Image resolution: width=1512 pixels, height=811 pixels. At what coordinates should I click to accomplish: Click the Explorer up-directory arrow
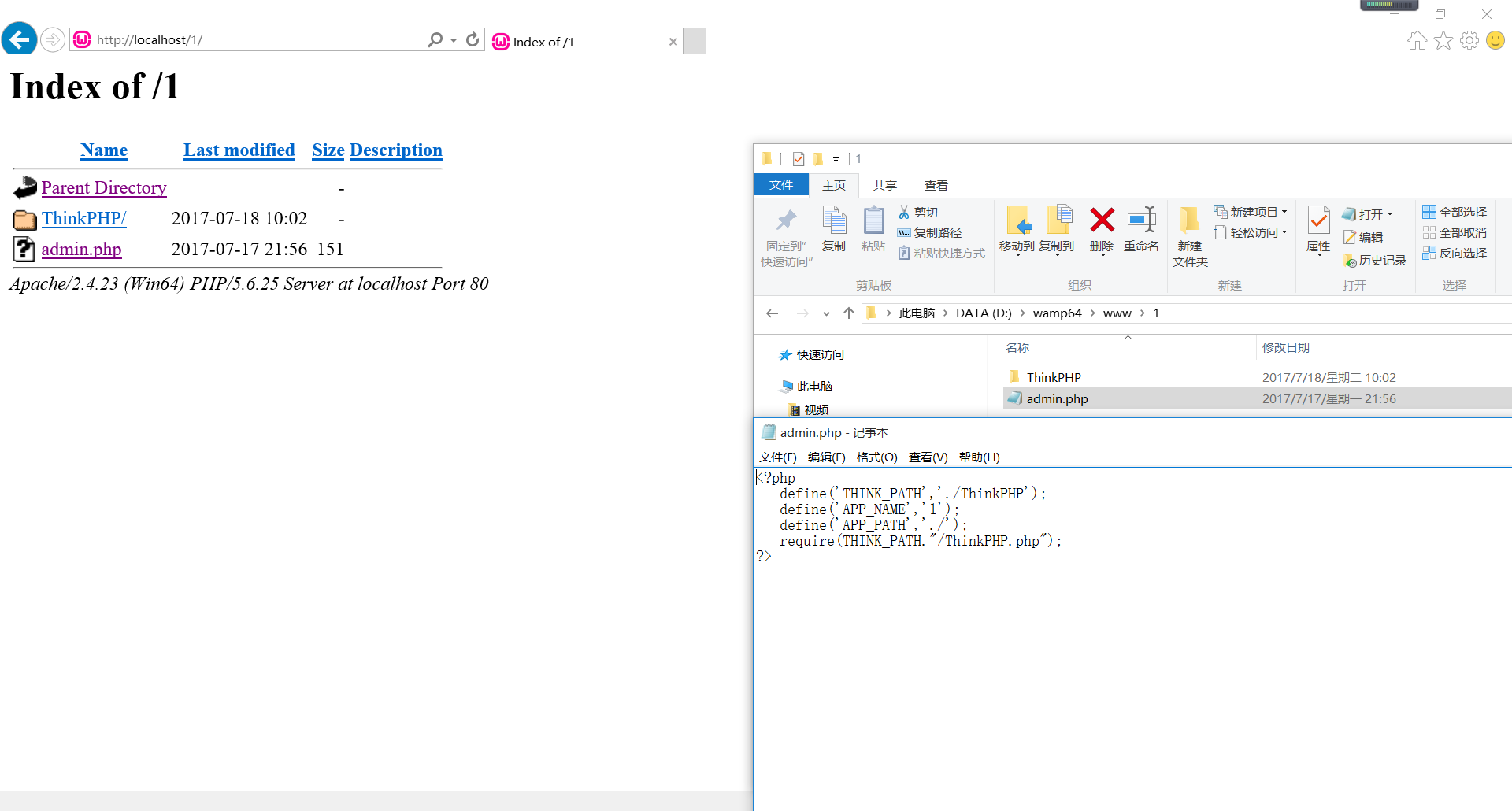[848, 313]
